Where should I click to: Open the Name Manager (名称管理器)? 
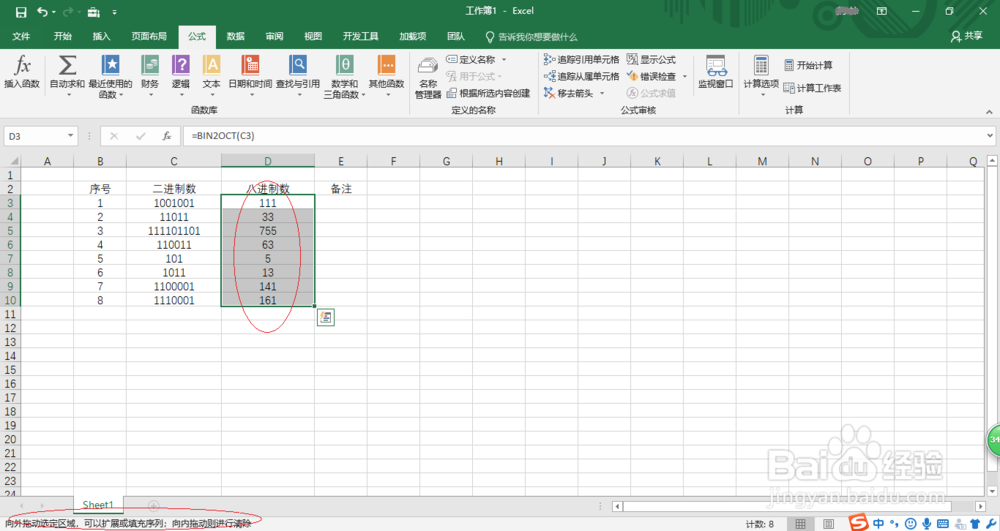click(428, 77)
